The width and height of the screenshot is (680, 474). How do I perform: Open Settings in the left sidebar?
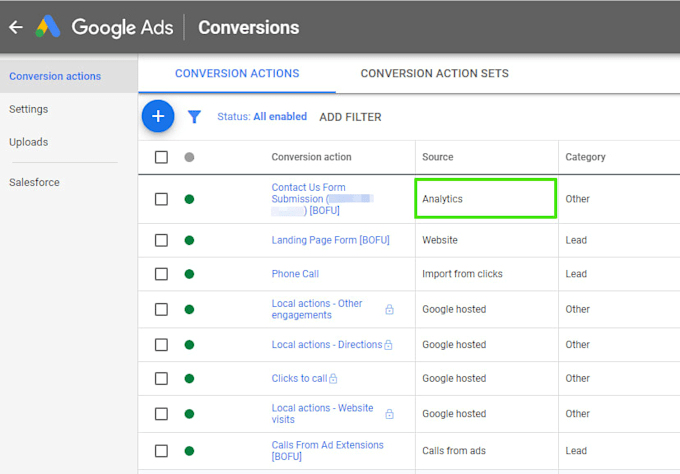(29, 109)
